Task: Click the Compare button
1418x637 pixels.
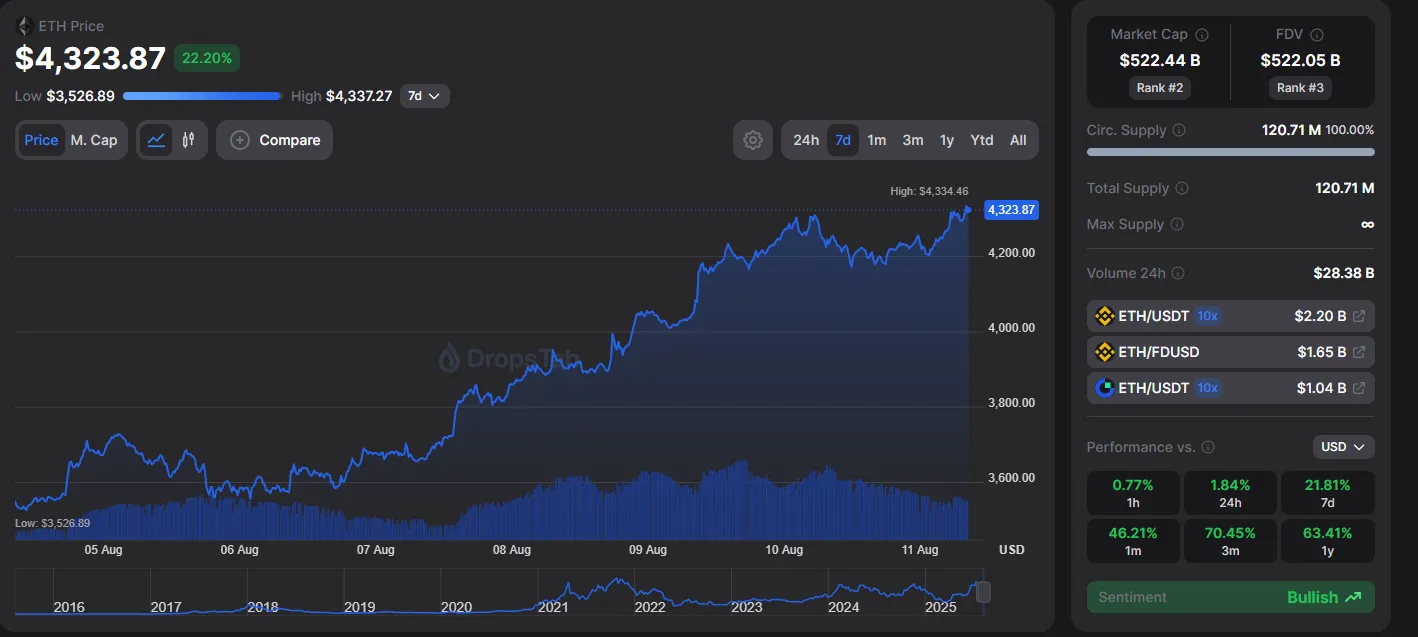Action: (x=274, y=140)
